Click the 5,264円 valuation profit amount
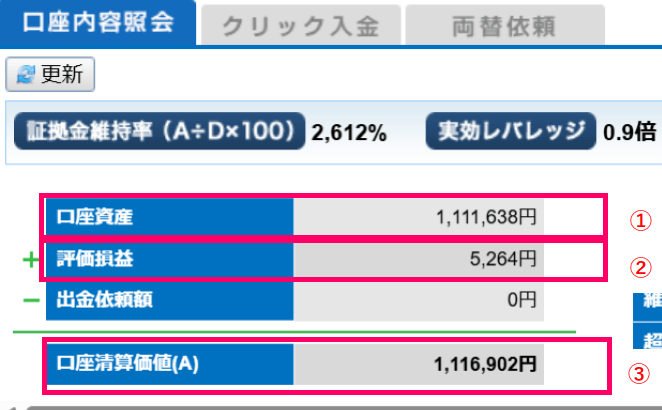Image resolution: width=662 pixels, height=410 pixels. [x=504, y=259]
